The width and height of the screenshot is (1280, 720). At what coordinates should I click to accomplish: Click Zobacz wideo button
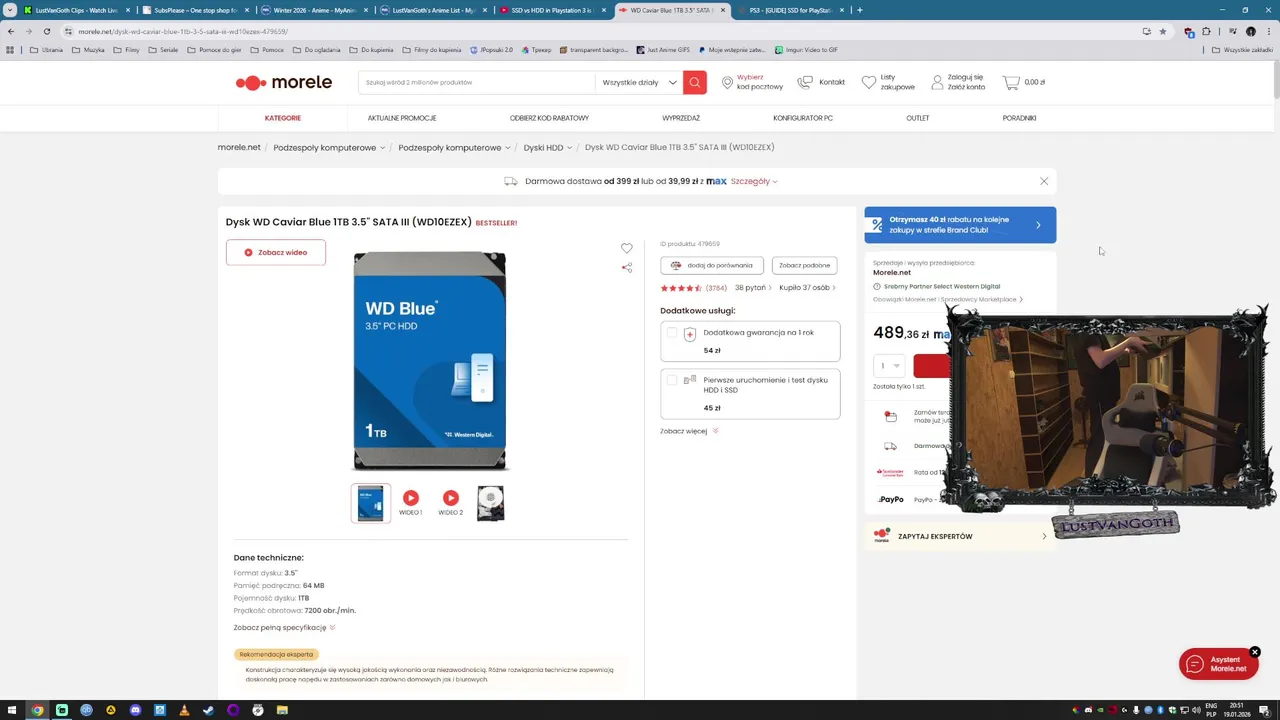[x=276, y=252]
